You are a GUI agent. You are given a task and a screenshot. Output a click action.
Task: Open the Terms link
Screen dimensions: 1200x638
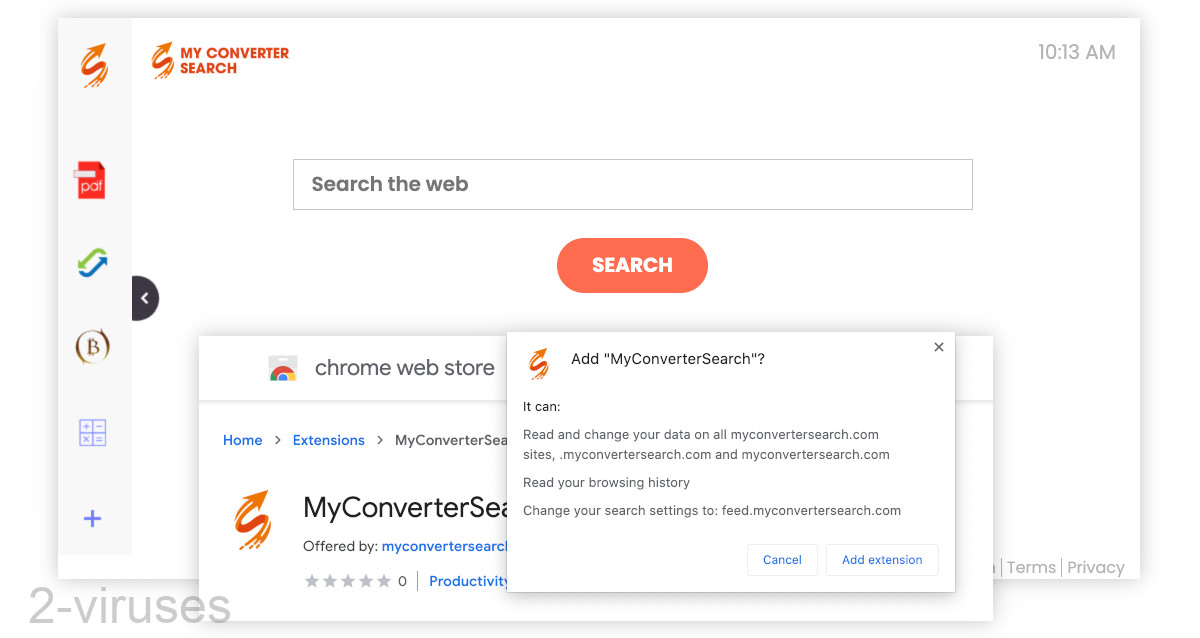(1031, 567)
